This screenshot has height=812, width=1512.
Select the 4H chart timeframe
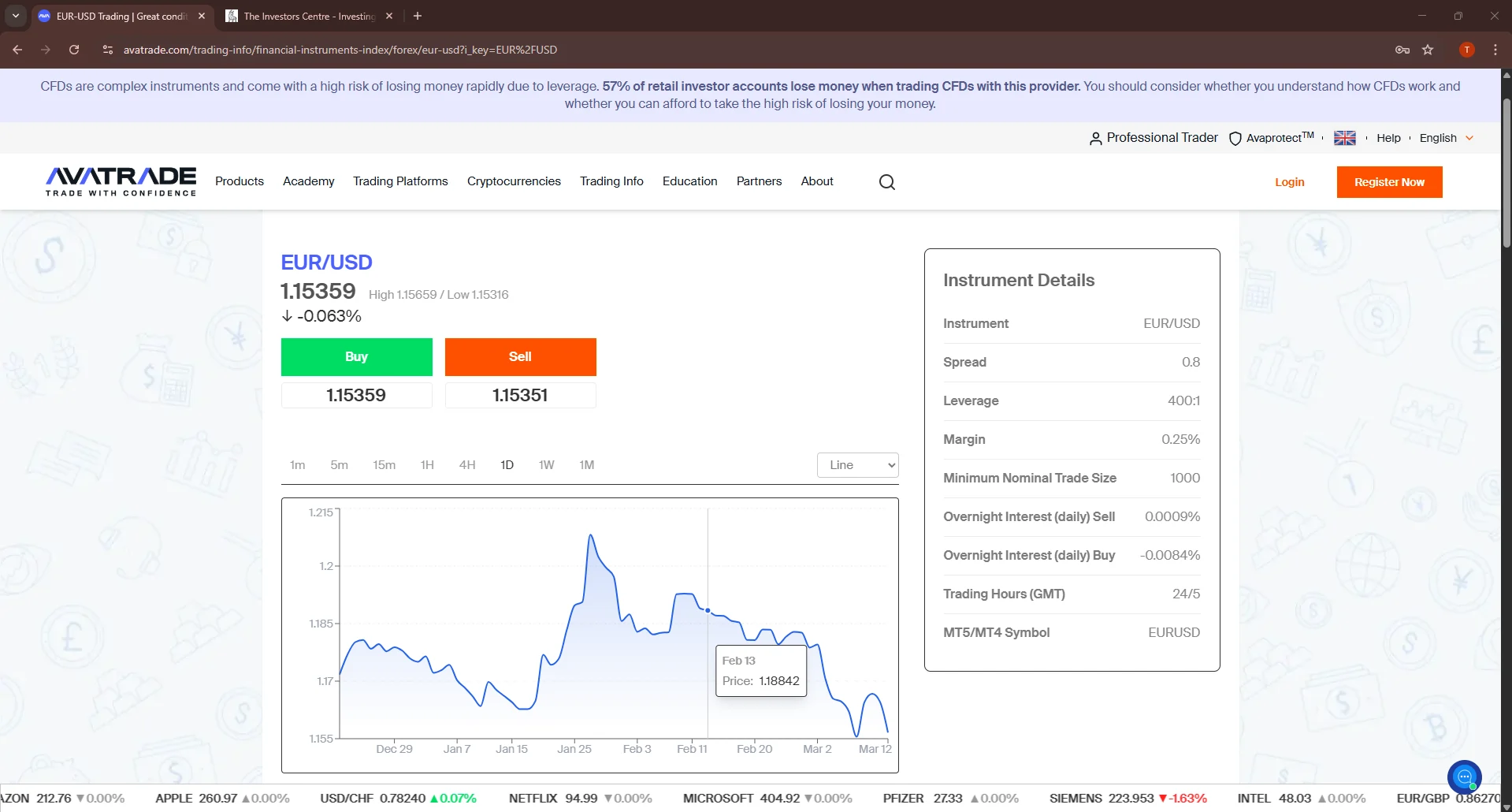pos(467,465)
